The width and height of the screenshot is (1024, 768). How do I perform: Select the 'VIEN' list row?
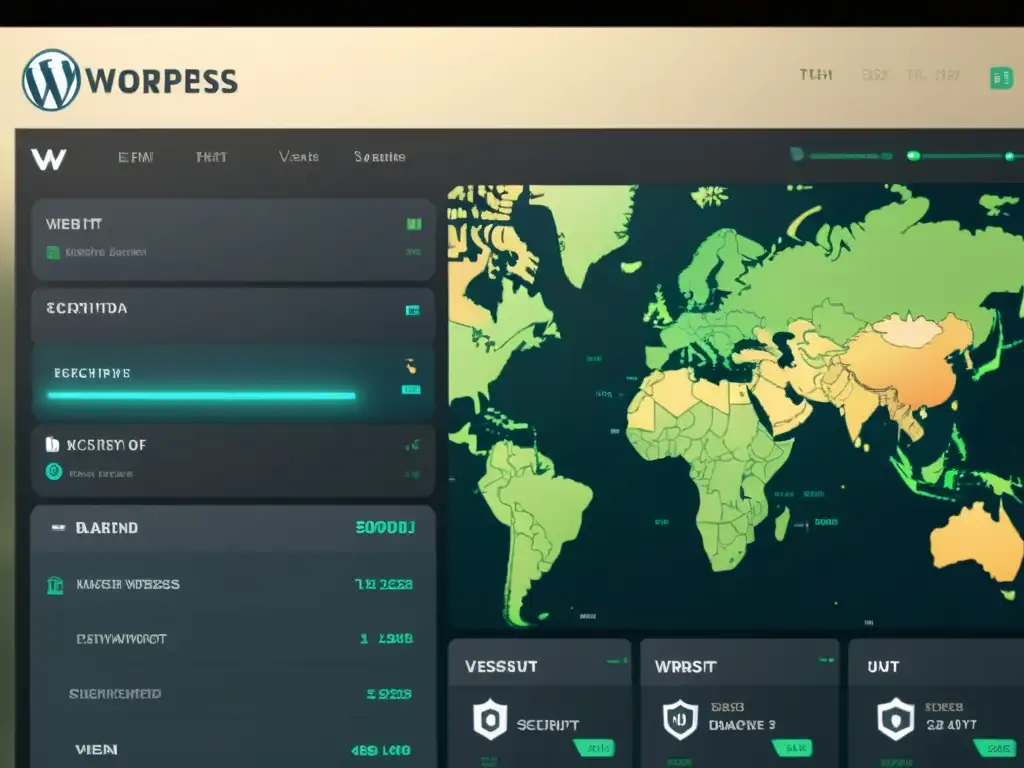click(x=233, y=750)
